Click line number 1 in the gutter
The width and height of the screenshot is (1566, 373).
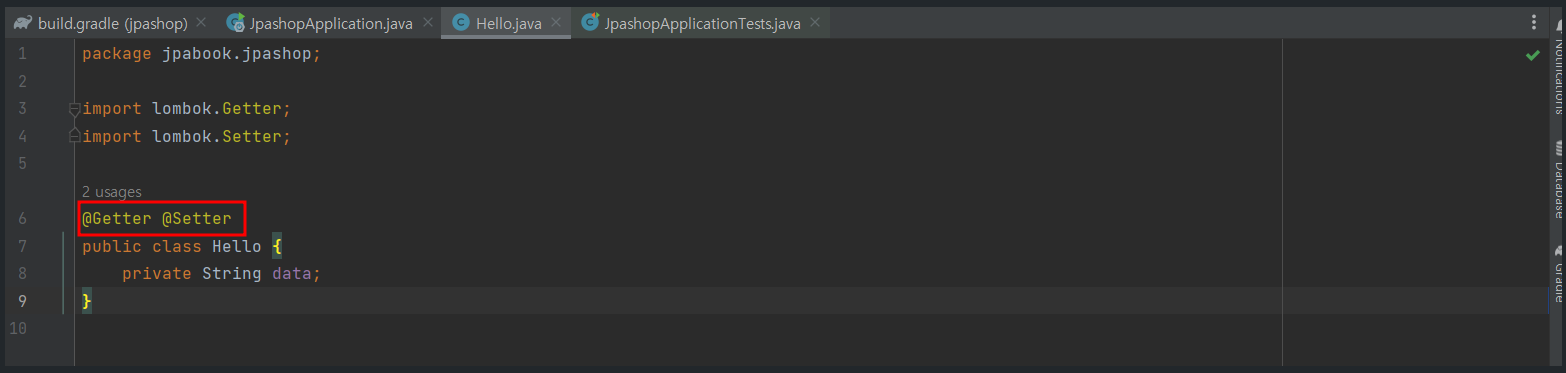tap(23, 54)
